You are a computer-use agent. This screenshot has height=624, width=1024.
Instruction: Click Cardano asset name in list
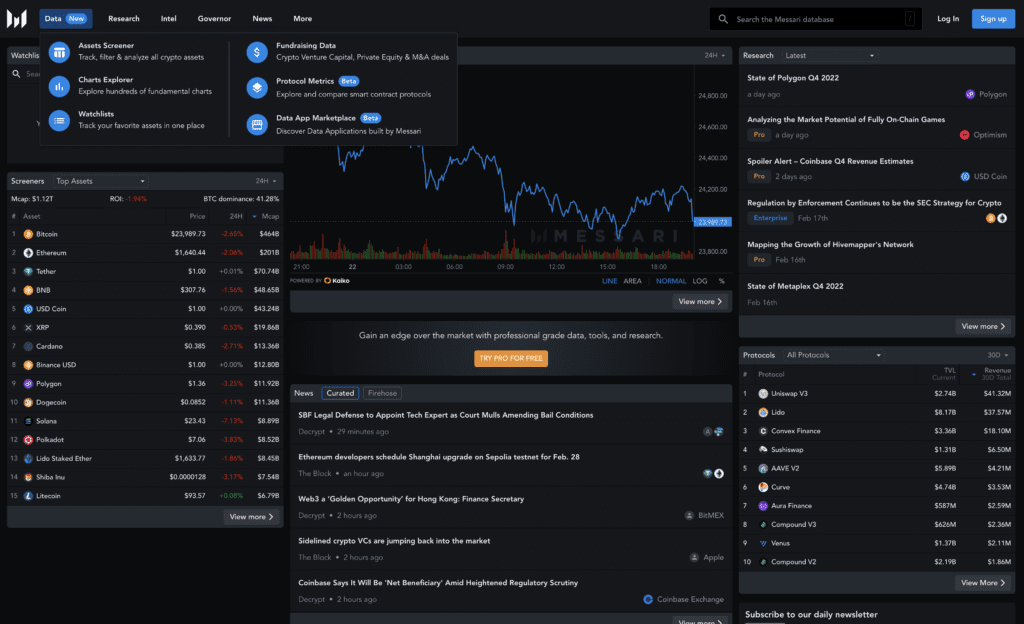pos(49,347)
